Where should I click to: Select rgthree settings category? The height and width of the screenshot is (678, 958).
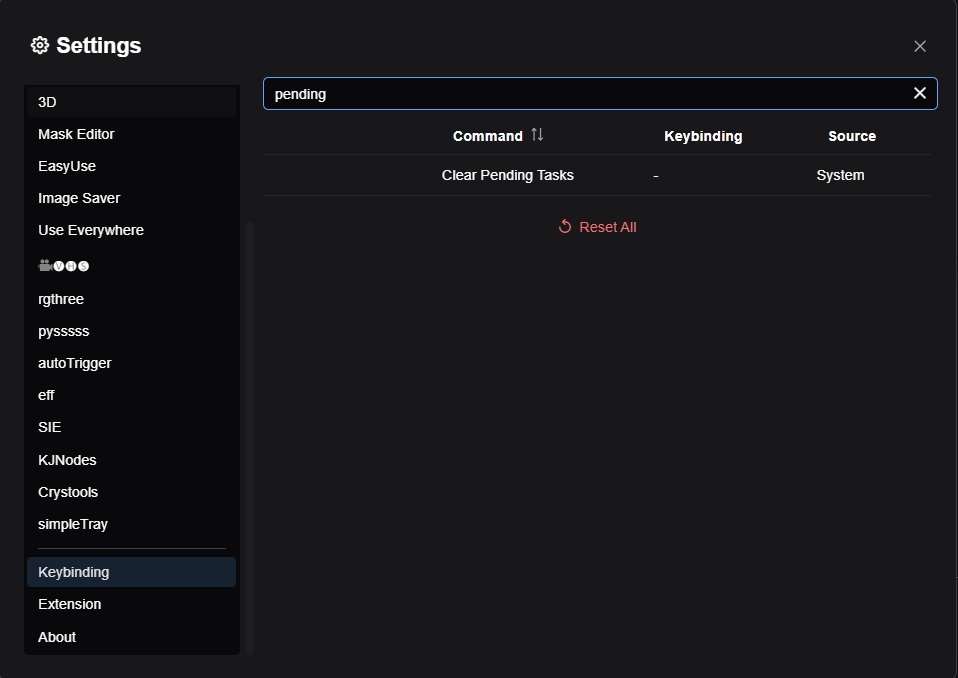(x=131, y=299)
